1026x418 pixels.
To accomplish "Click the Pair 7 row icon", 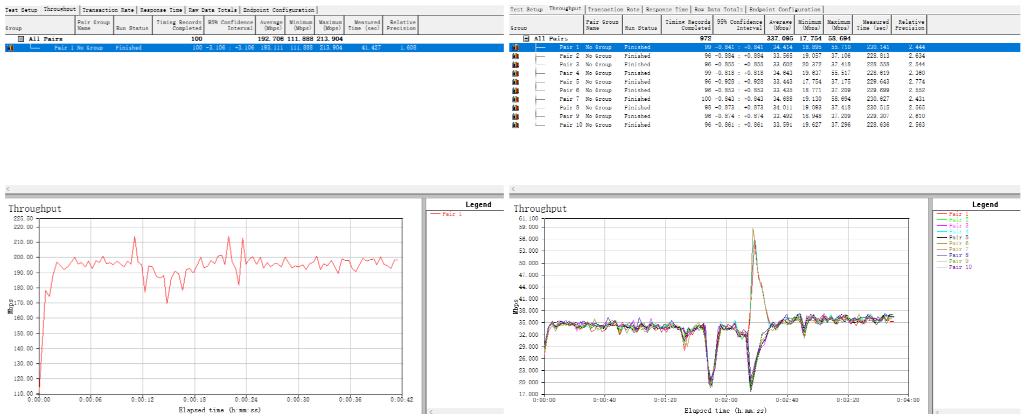I will point(516,99).
